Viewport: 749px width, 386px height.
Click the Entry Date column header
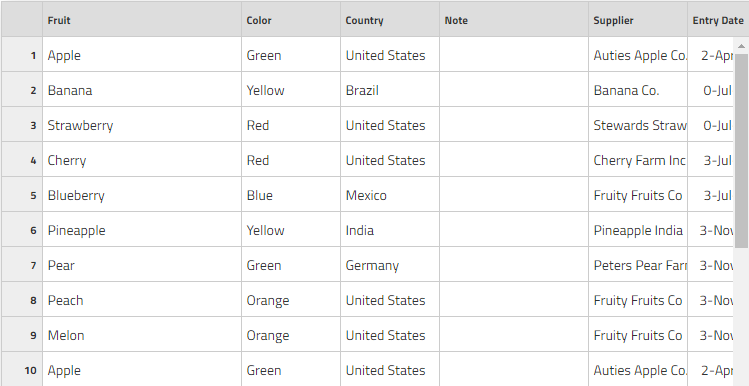pyautogui.click(x=718, y=19)
